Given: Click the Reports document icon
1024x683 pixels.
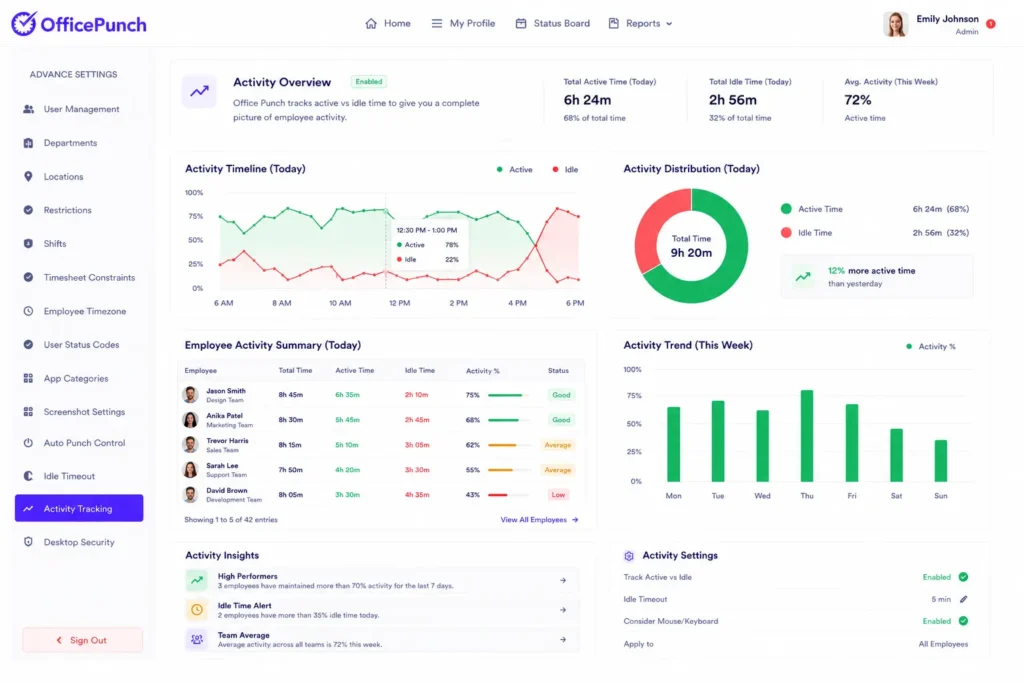Looking at the screenshot, I should pyautogui.click(x=613, y=24).
